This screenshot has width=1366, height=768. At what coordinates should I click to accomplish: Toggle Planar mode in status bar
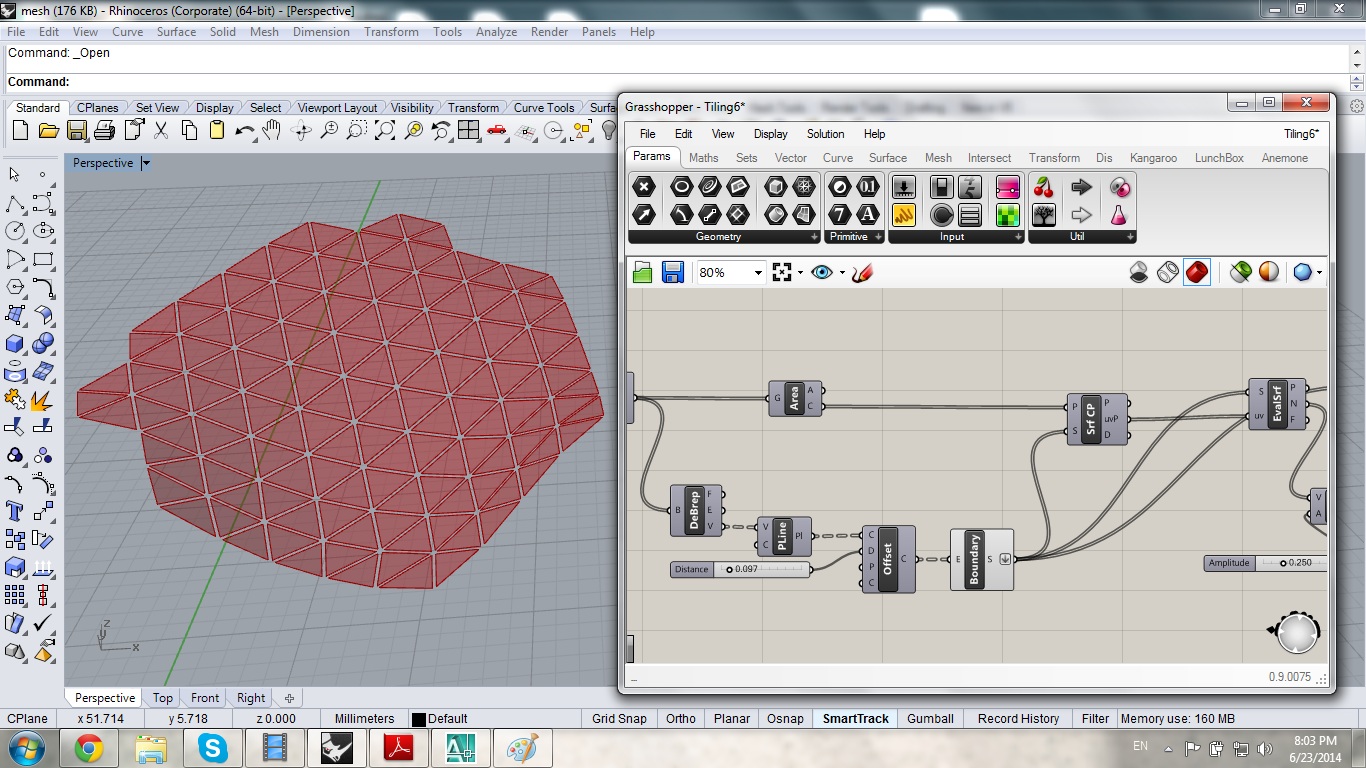[732, 718]
